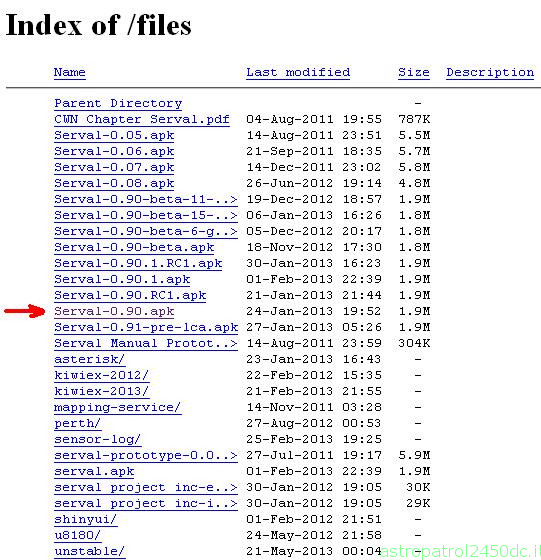Open Serval-0.90-beta.apk link
Viewport: 541px width, 560px height.
134,248
